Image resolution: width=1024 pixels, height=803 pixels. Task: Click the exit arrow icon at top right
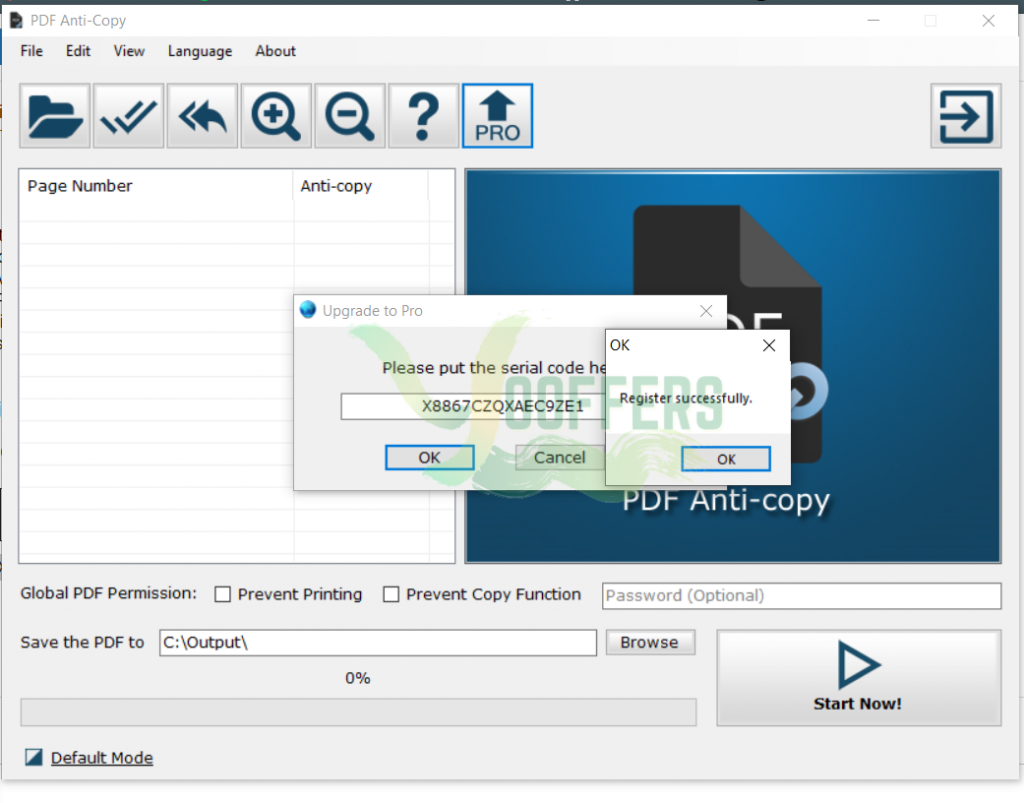click(x=966, y=116)
